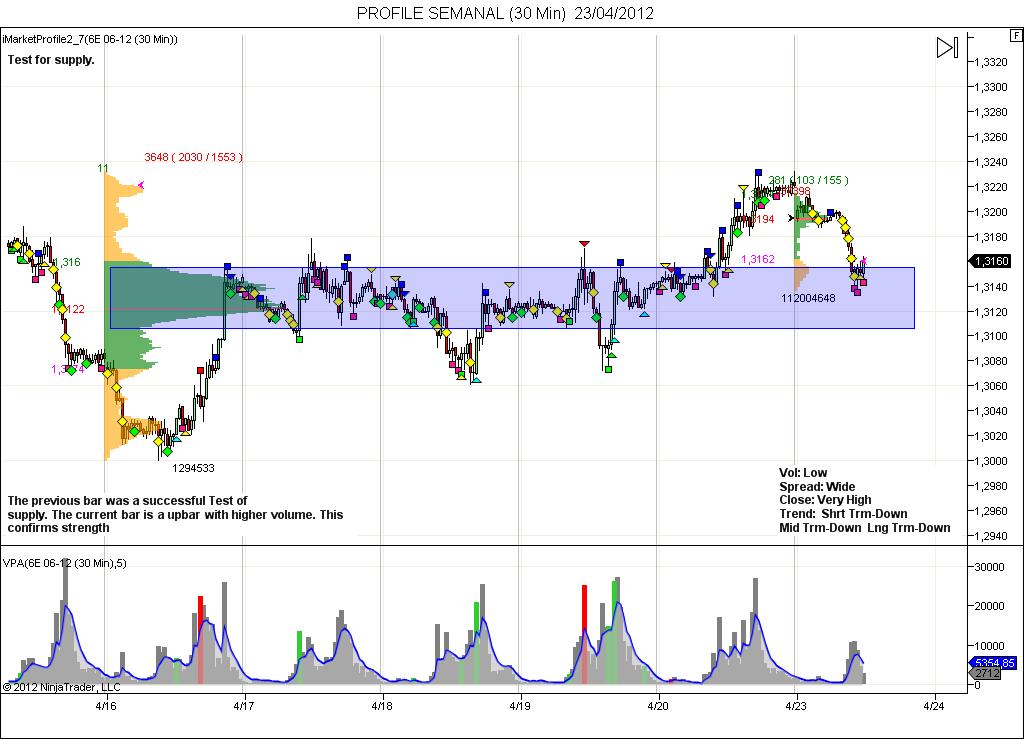The height and width of the screenshot is (739, 1024).
Task: Click the 4/16 date on time axis
Action: click(x=106, y=706)
